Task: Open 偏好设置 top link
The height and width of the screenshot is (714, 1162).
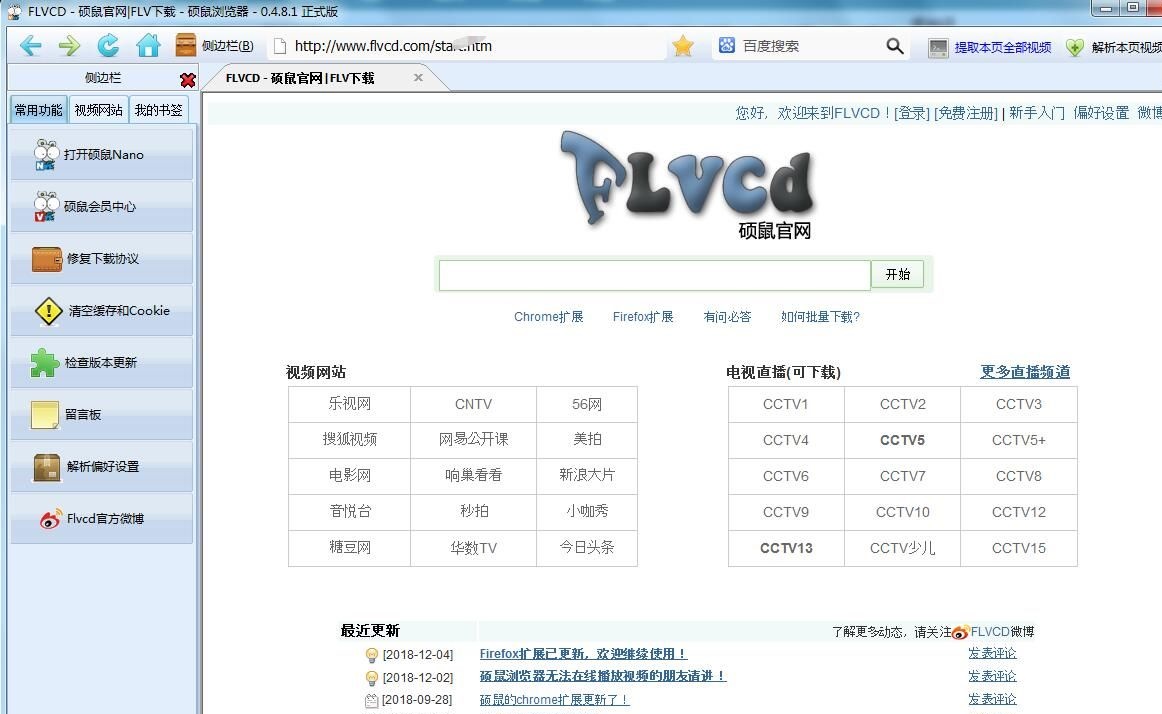Action: point(1101,113)
